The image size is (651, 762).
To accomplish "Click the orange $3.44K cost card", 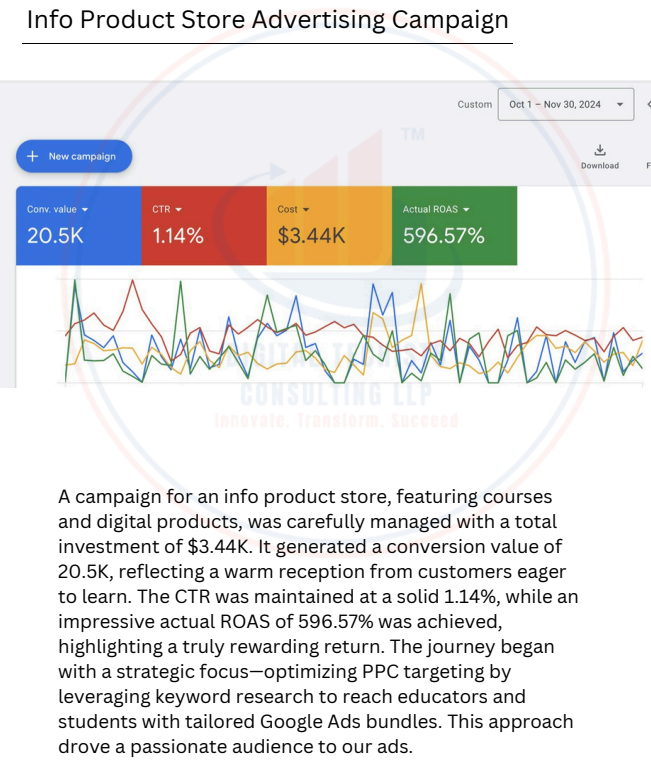I will click(x=329, y=226).
